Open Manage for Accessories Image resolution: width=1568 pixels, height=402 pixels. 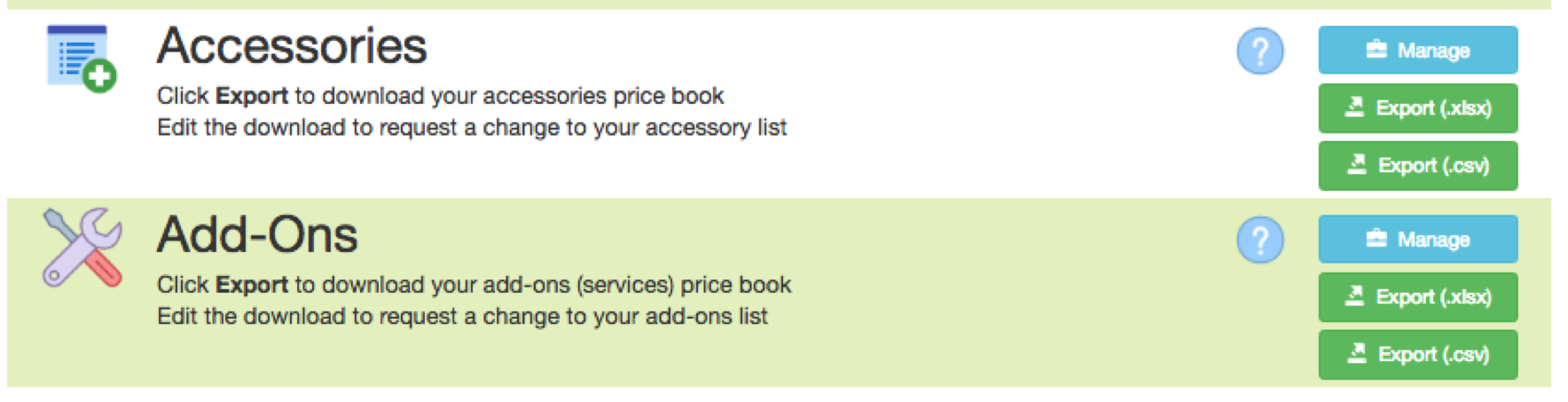(1417, 50)
